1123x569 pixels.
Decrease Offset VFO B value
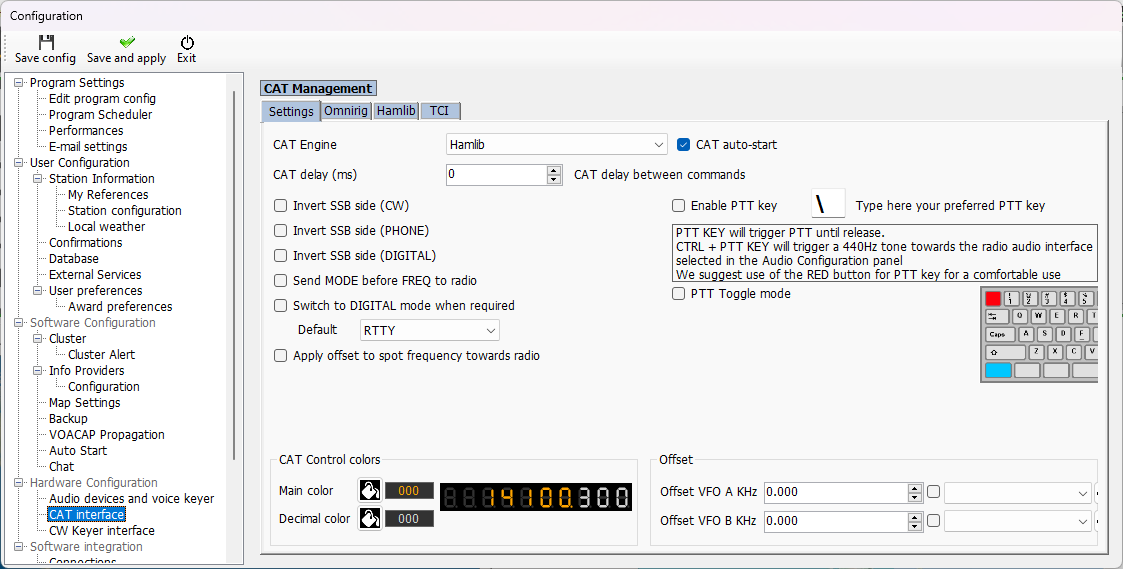915,527
